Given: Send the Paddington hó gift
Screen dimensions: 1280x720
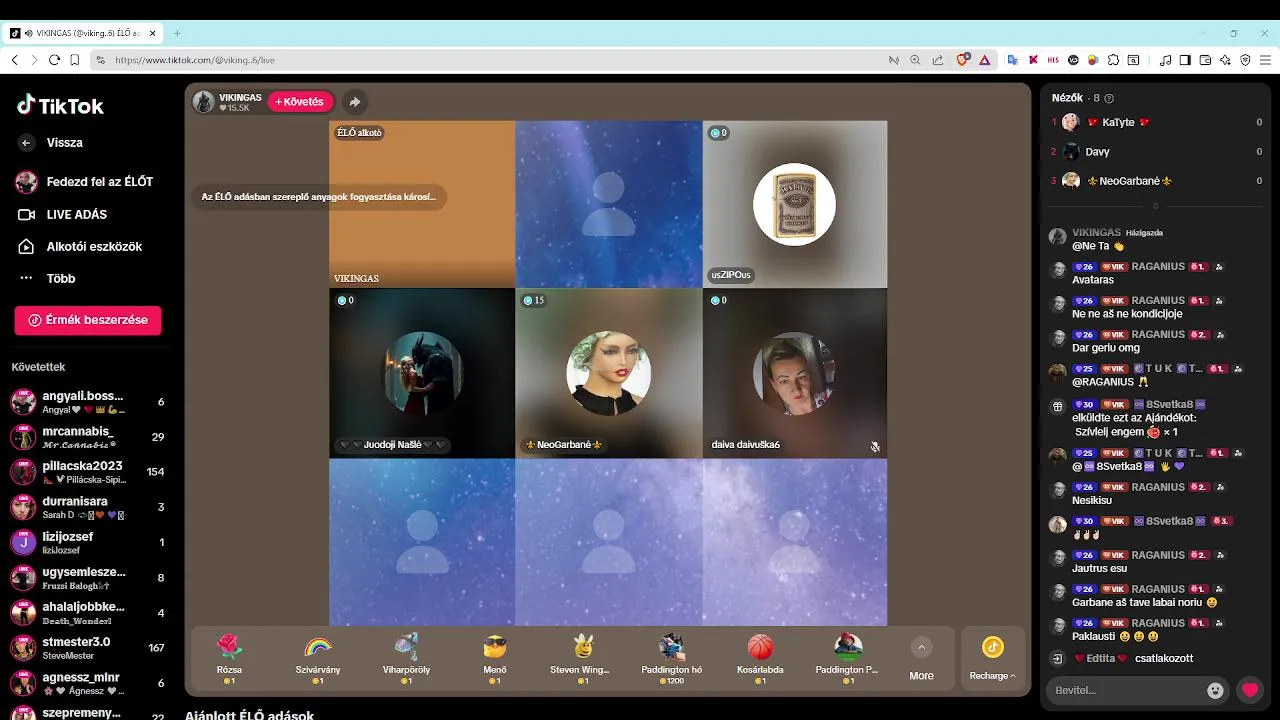Looking at the screenshot, I should (671, 658).
